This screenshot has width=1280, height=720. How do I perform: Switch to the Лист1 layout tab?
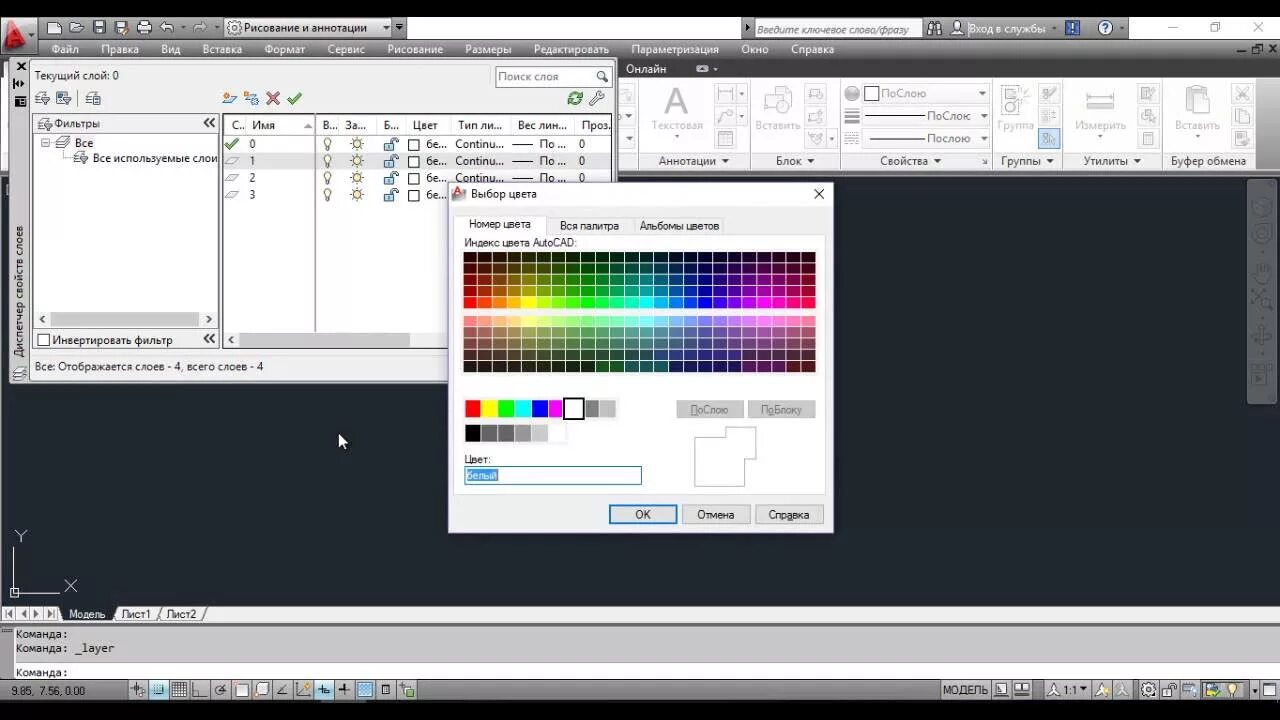(136, 614)
